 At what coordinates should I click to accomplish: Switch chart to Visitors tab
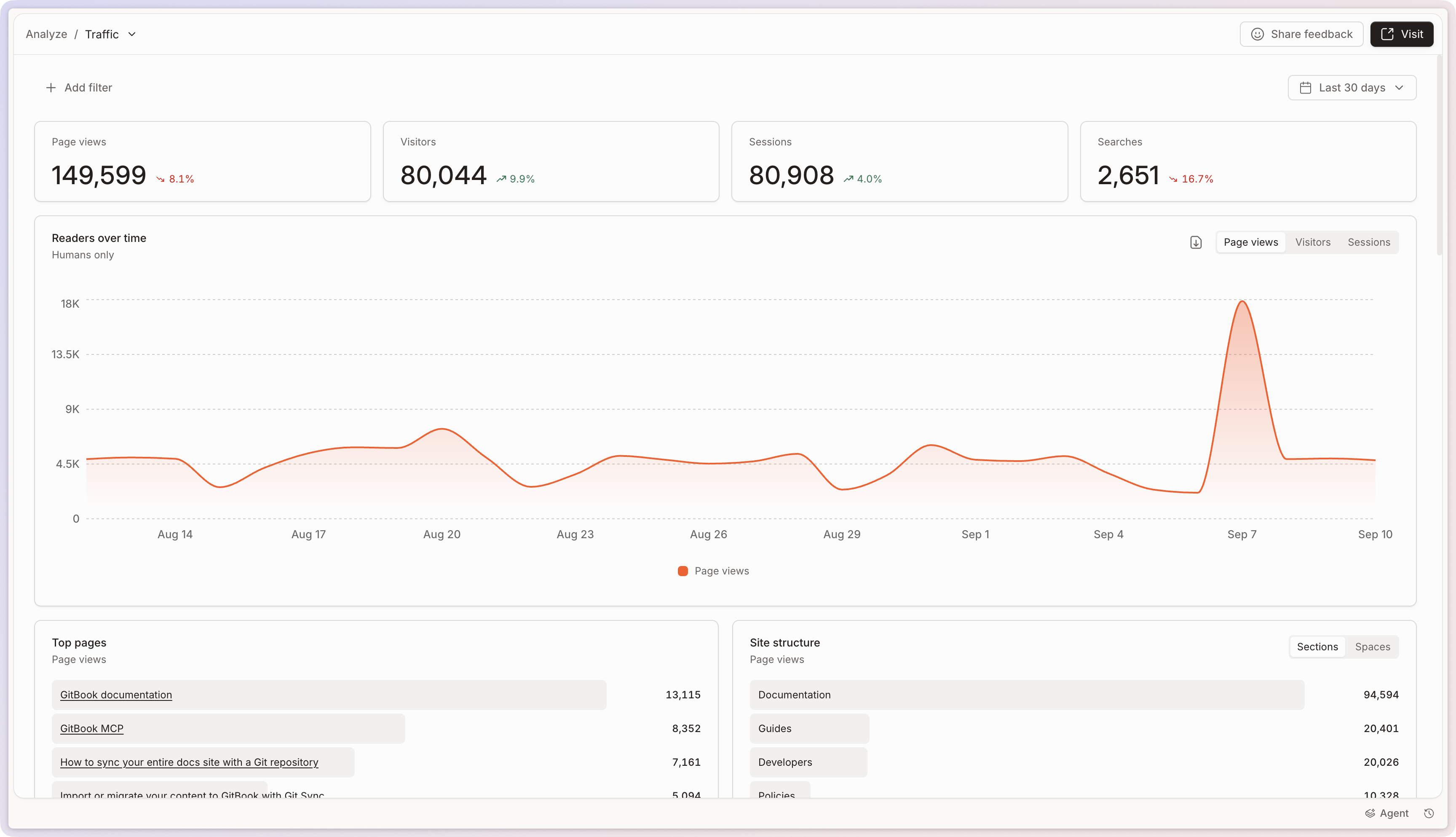pos(1313,242)
